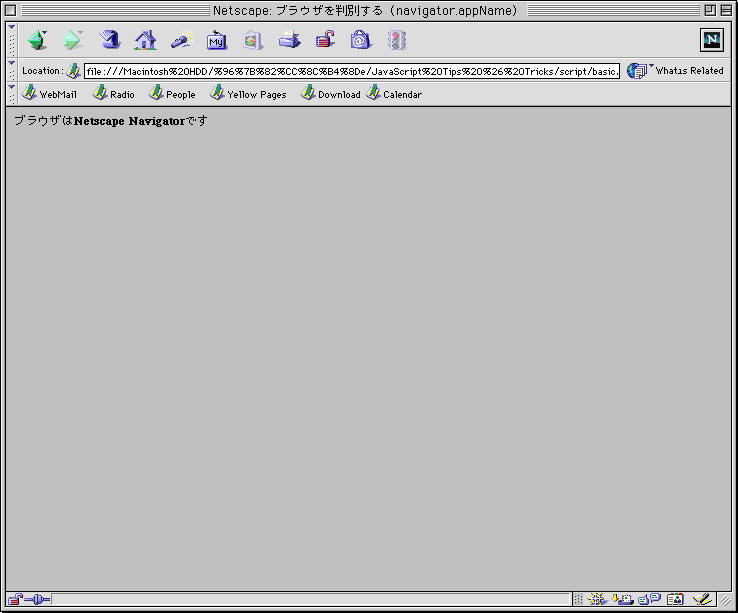Click the window zoom box
This screenshot has height=613, width=738.
click(710, 10)
